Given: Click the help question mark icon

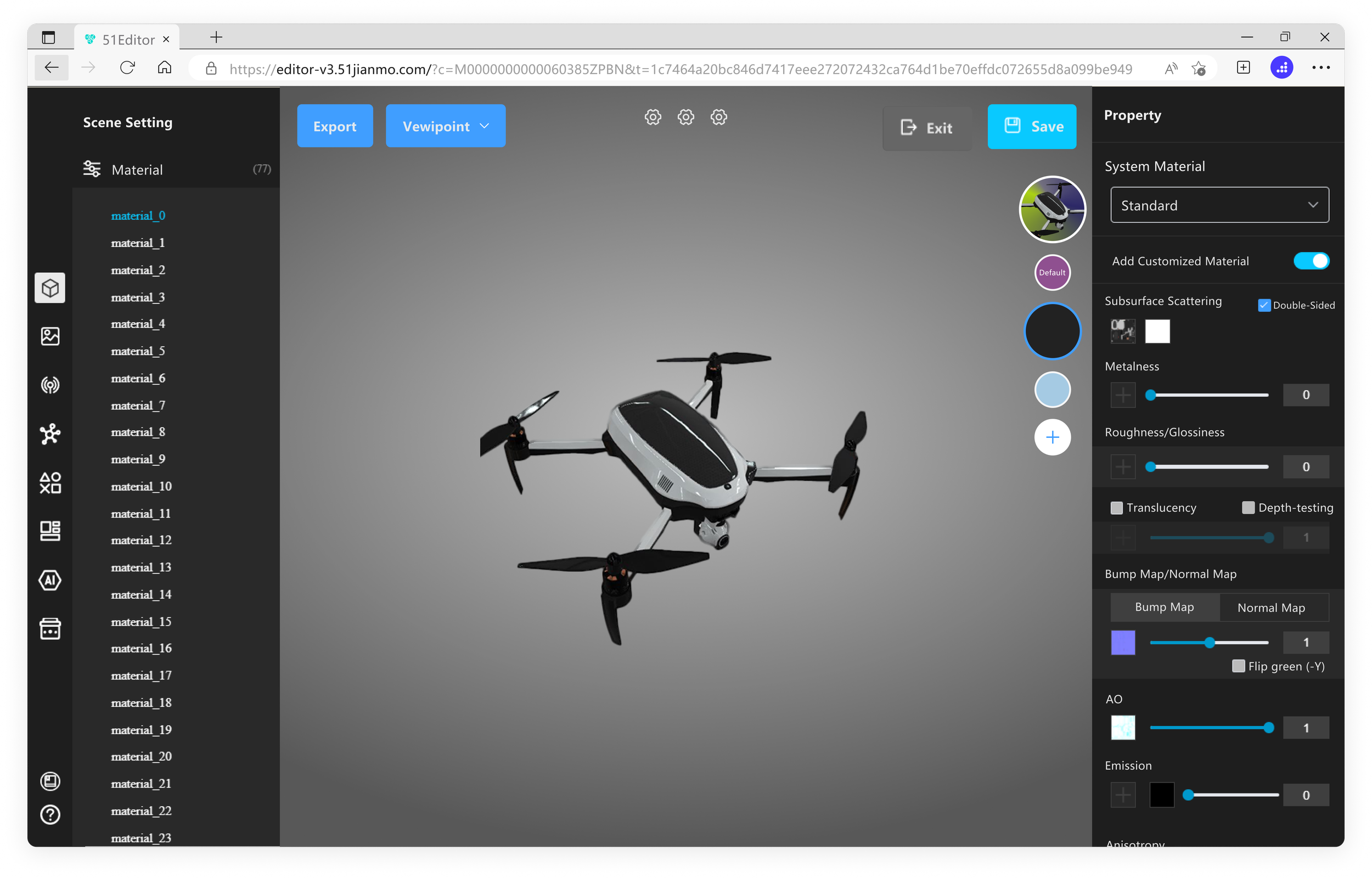Looking at the screenshot, I should click(x=50, y=814).
